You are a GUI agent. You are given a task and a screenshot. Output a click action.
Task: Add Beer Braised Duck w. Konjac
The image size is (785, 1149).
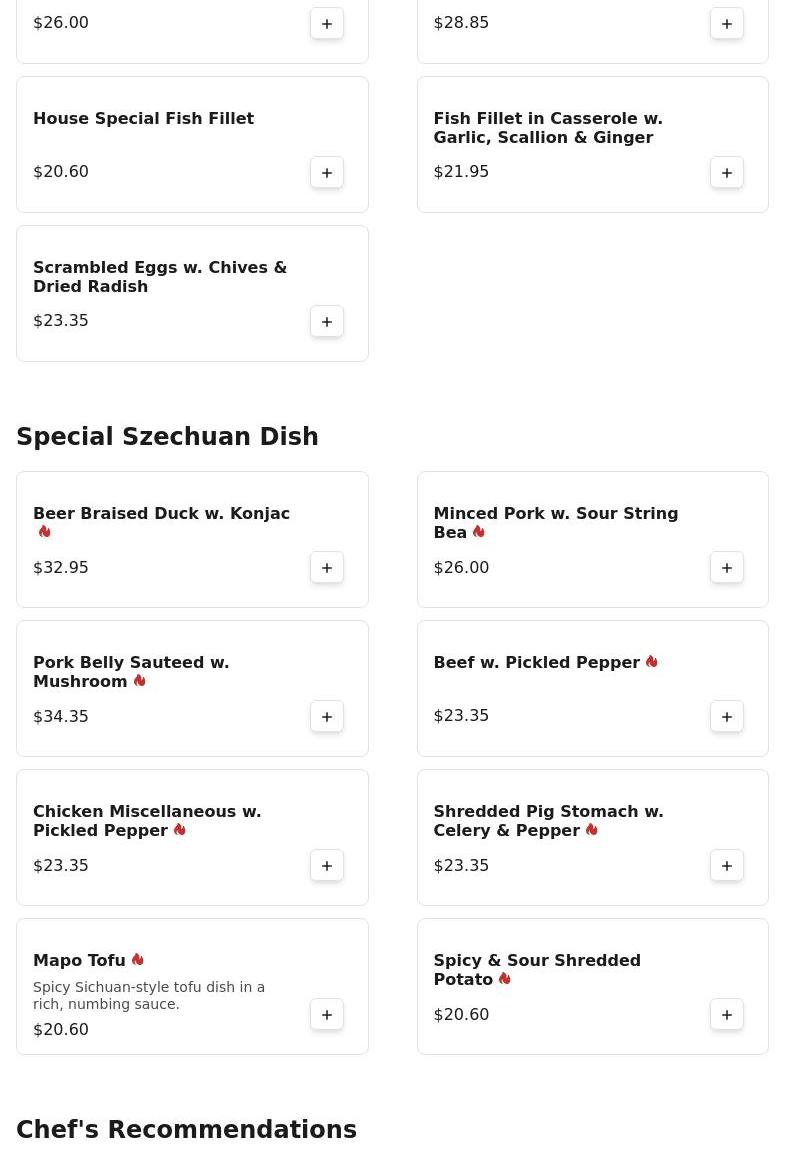[x=327, y=567]
